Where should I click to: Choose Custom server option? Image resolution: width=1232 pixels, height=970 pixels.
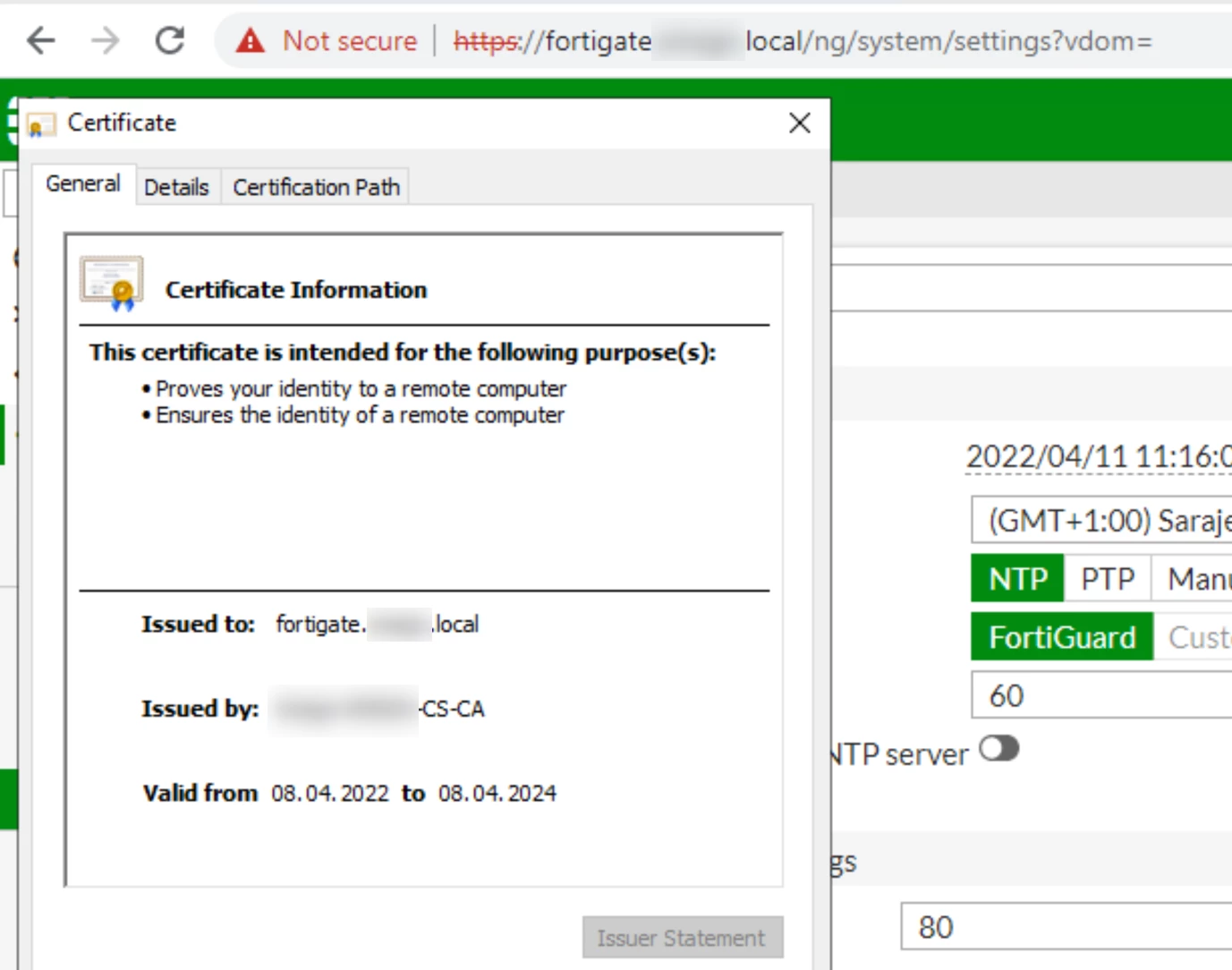[1193, 637]
